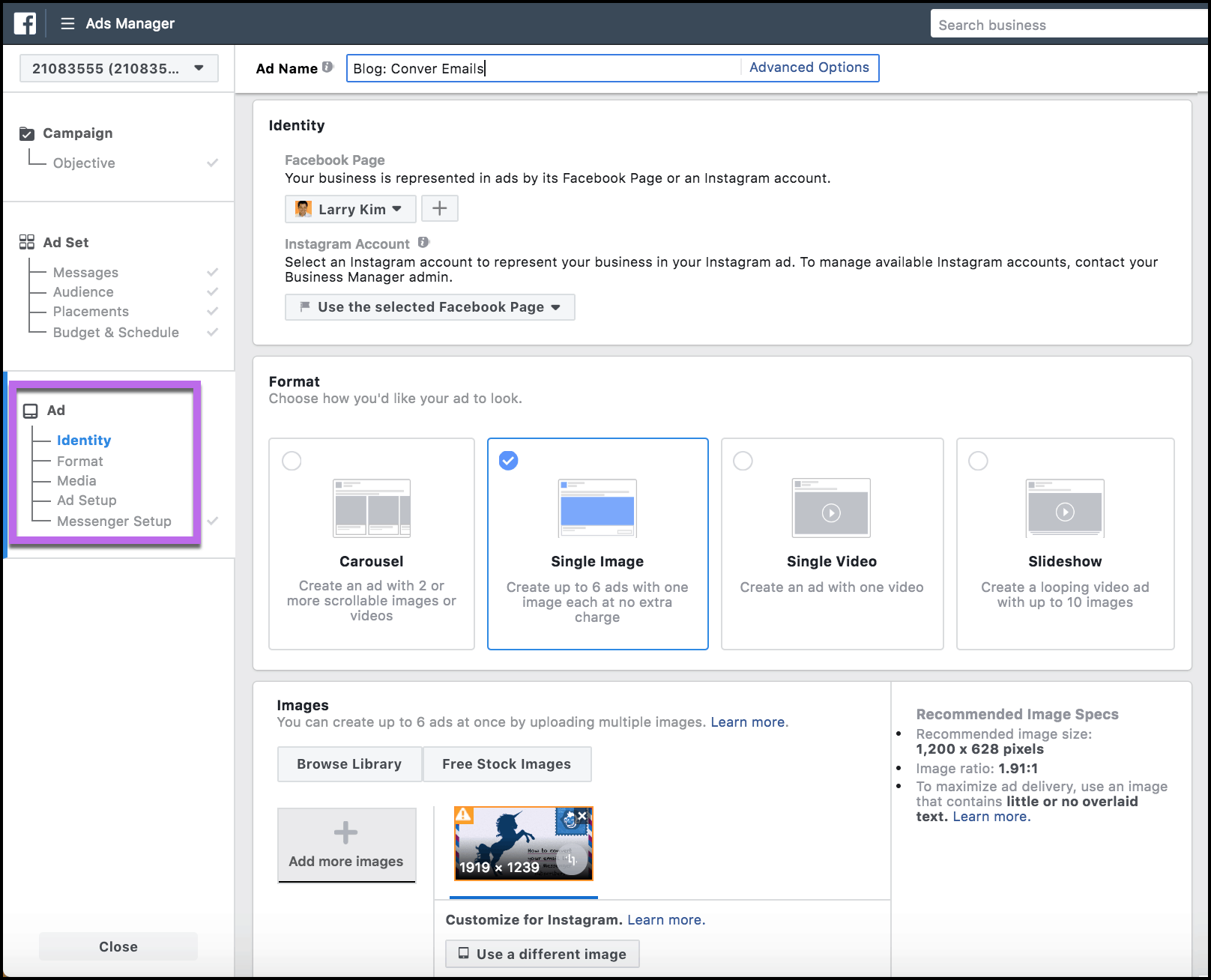Choose the Single Video format
The height and width of the screenshot is (980, 1211).
point(743,461)
